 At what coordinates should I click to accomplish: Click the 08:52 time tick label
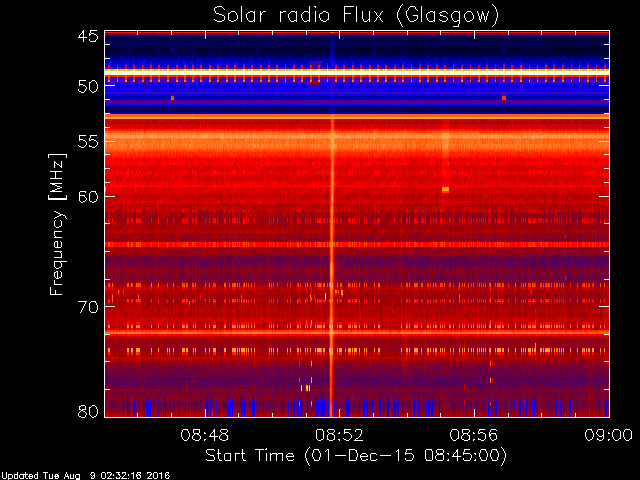[339, 435]
